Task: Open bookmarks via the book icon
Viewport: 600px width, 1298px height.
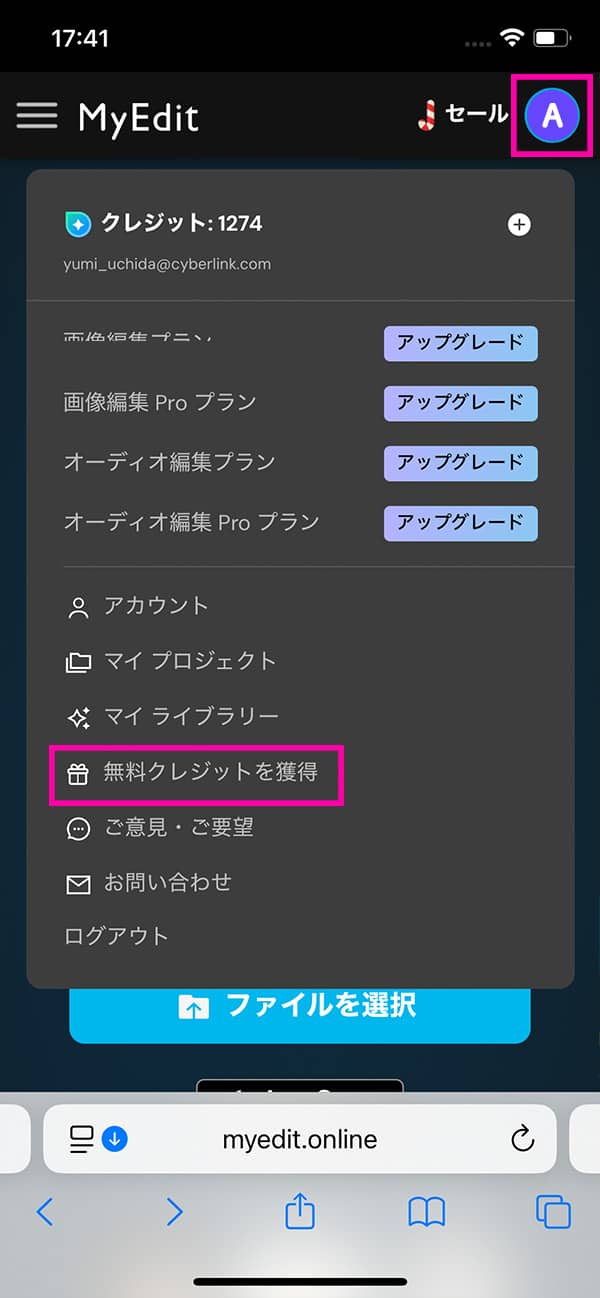Action: pyautogui.click(x=427, y=1212)
